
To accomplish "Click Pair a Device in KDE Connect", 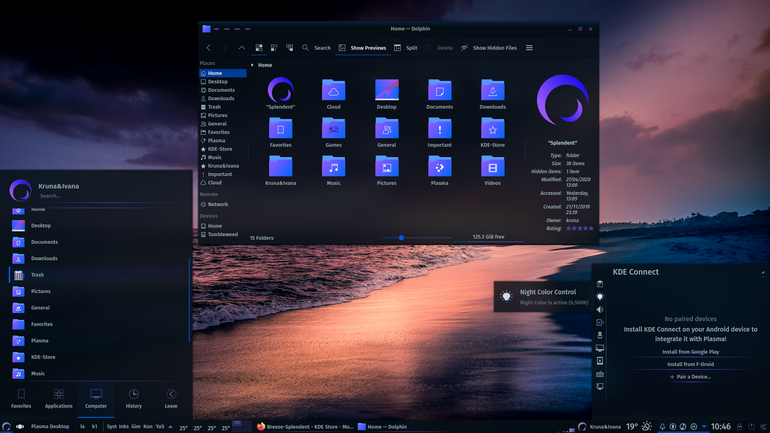I will coord(690,377).
